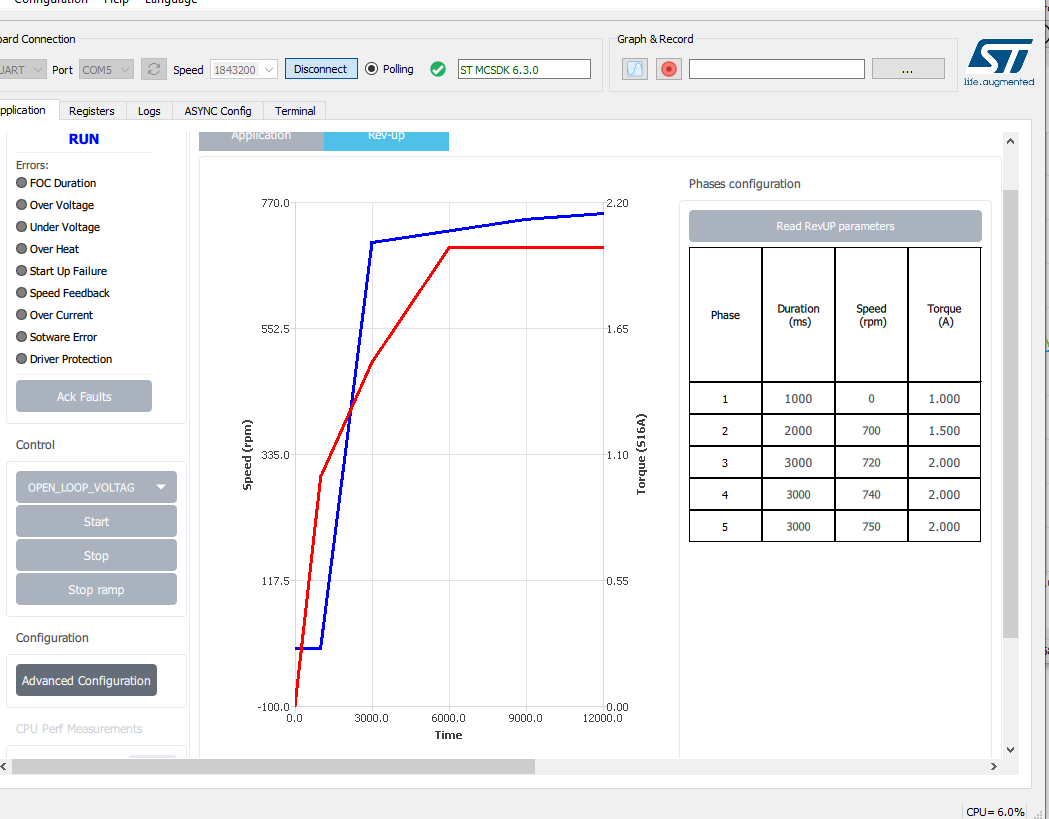Click the green connection status checkmark
Viewport: 1049px width, 819px height.
click(437, 69)
